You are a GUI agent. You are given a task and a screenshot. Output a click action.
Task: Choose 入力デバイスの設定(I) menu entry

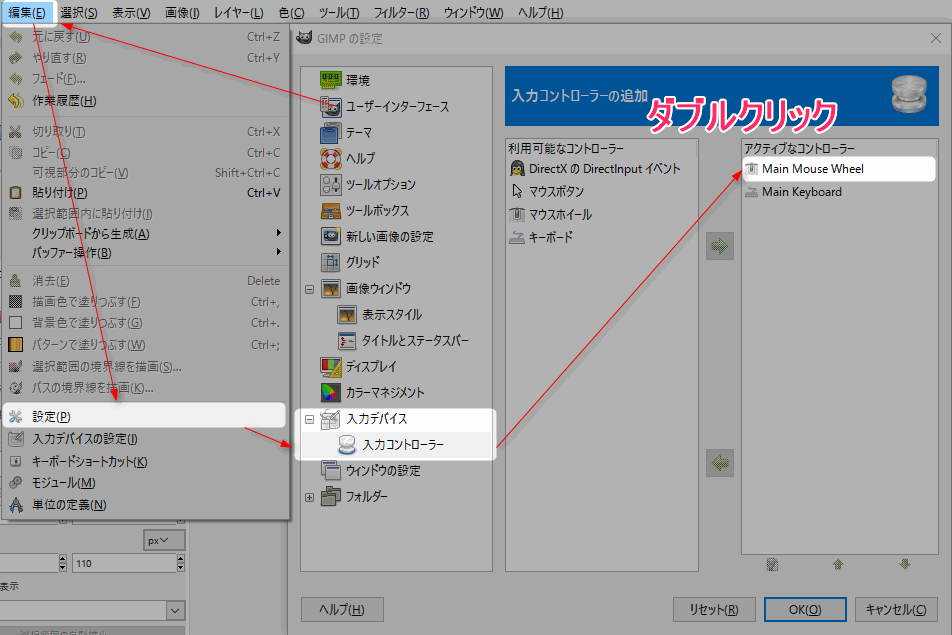pyautogui.click(x=144, y=438)
